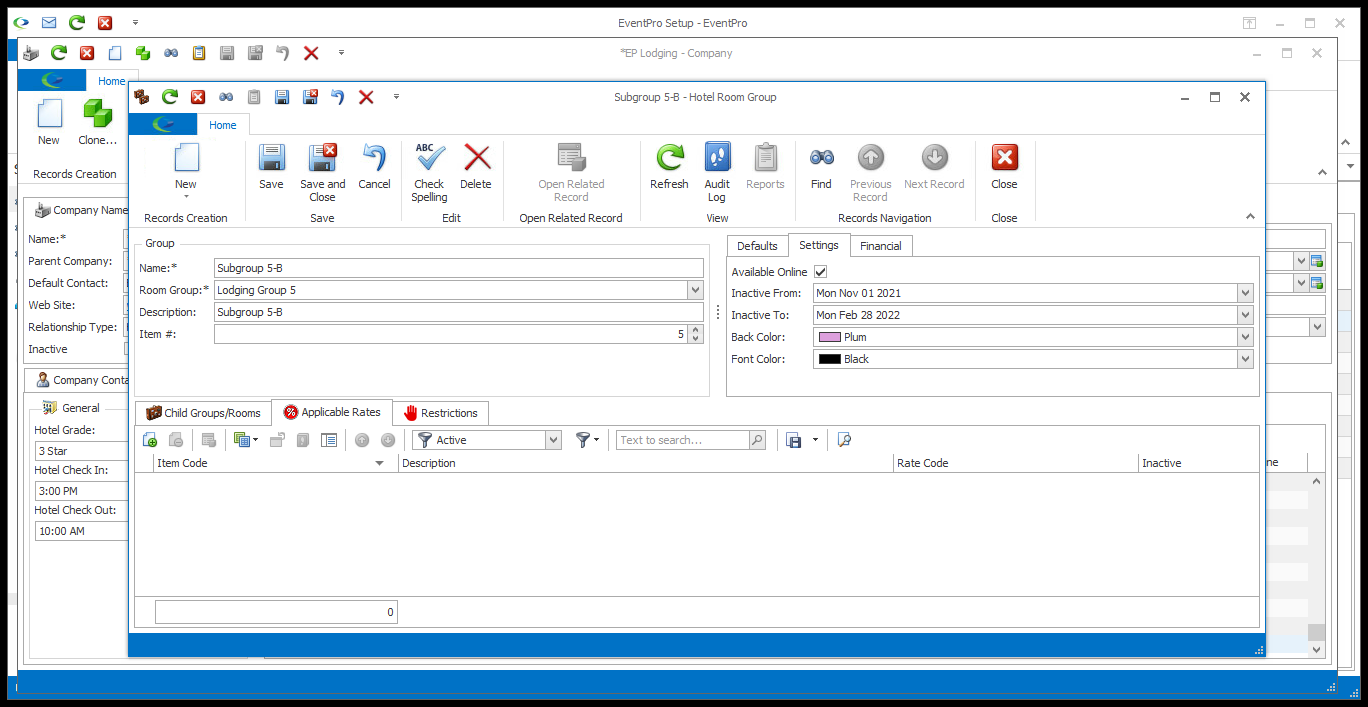The width and height of the screenshot is (1368, 707).
Task: Select the Applicable Rates tab
Action: click(x=332, y=412)
